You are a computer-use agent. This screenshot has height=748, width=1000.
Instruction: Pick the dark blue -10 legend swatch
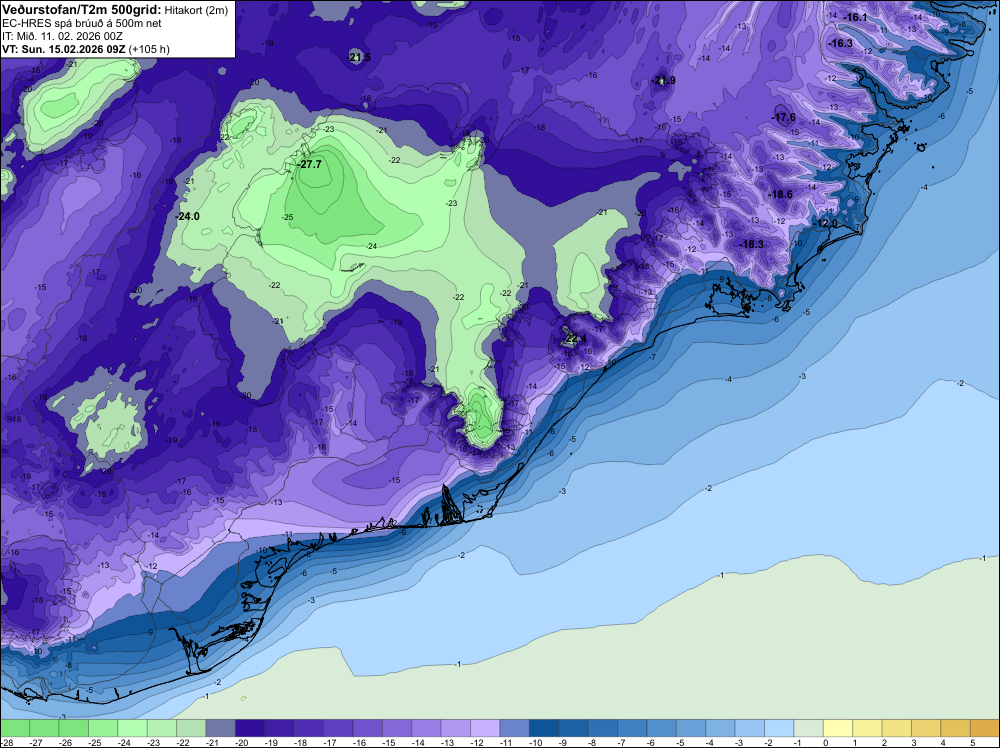[544, 728]
